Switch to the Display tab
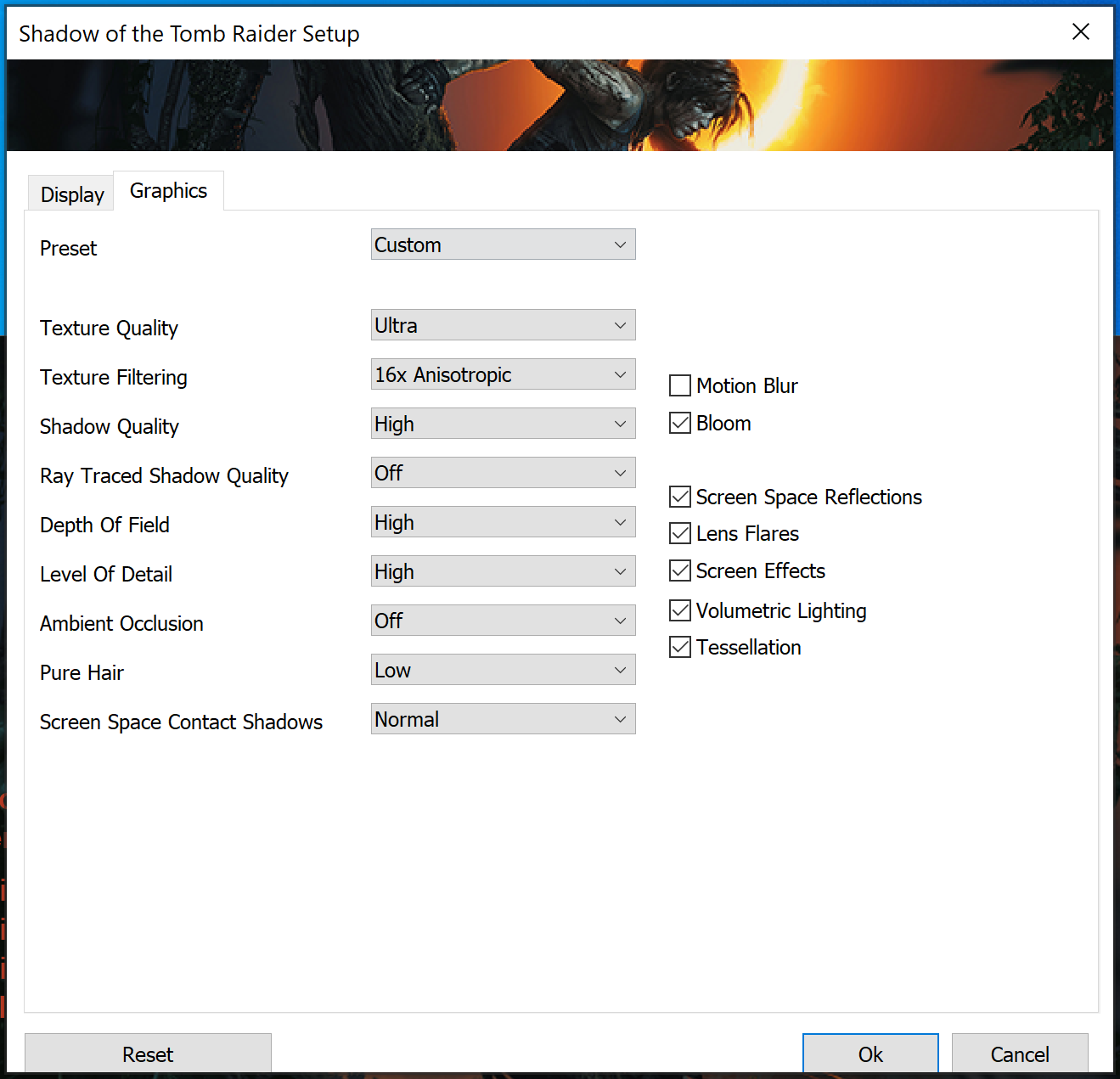1120x1079 pixels. (x=72, y=194)
